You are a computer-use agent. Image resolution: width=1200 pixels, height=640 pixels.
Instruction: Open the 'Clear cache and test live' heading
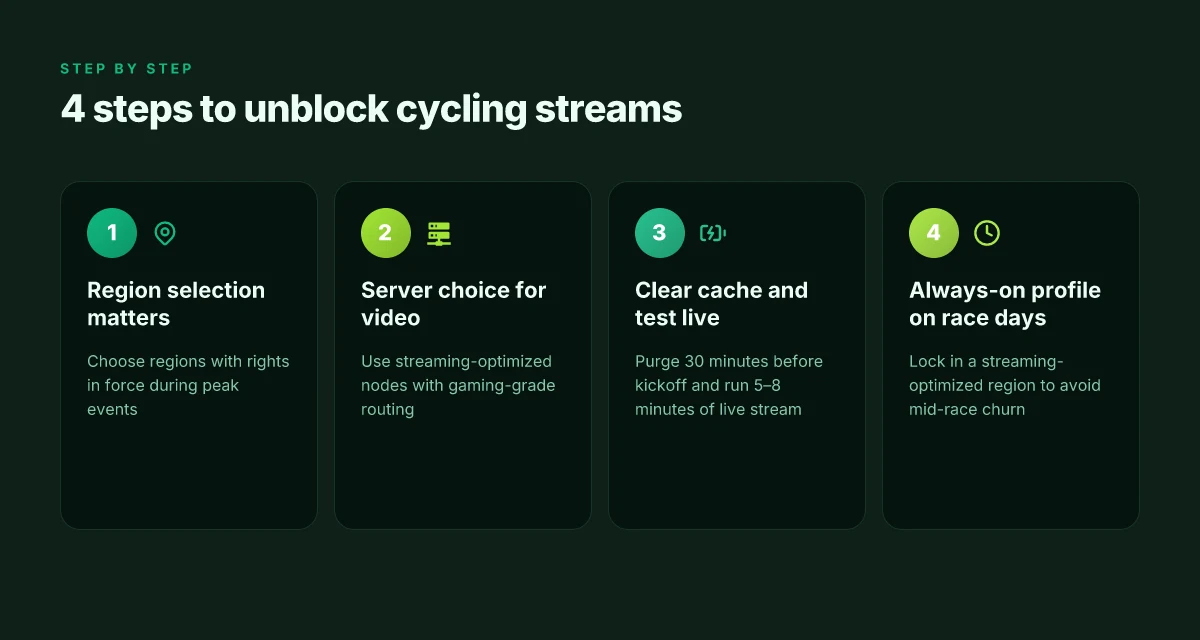click(x=721, y=304)
